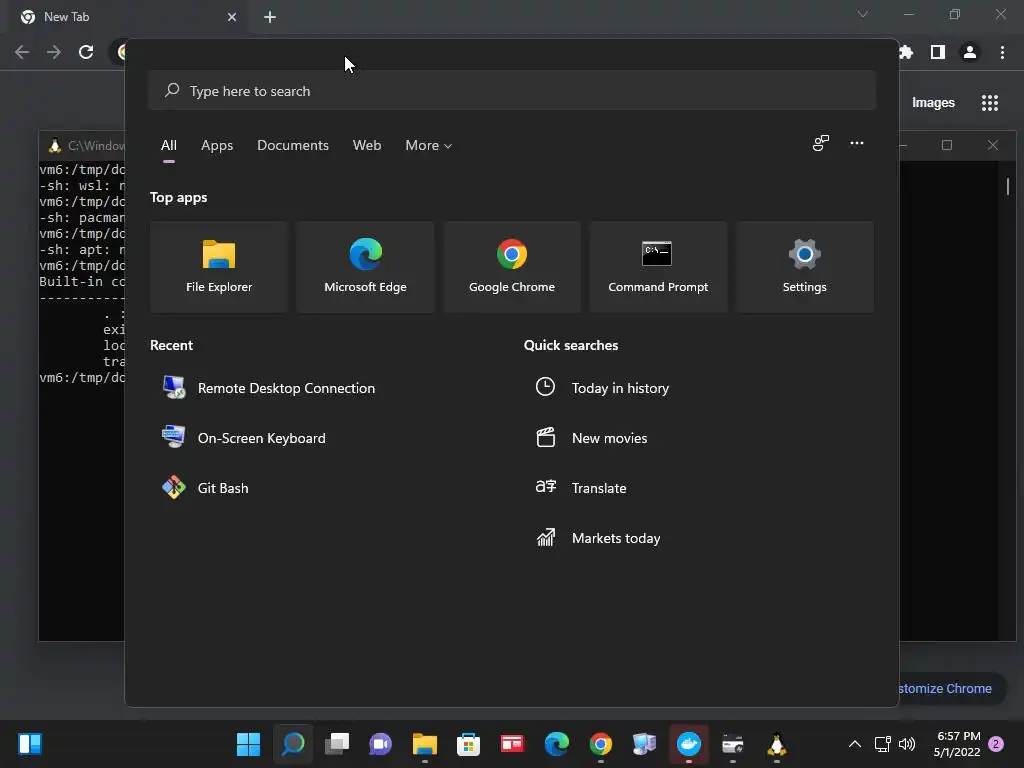Select the All search filter tab
1024x768 pixels.
click(168, 146)
